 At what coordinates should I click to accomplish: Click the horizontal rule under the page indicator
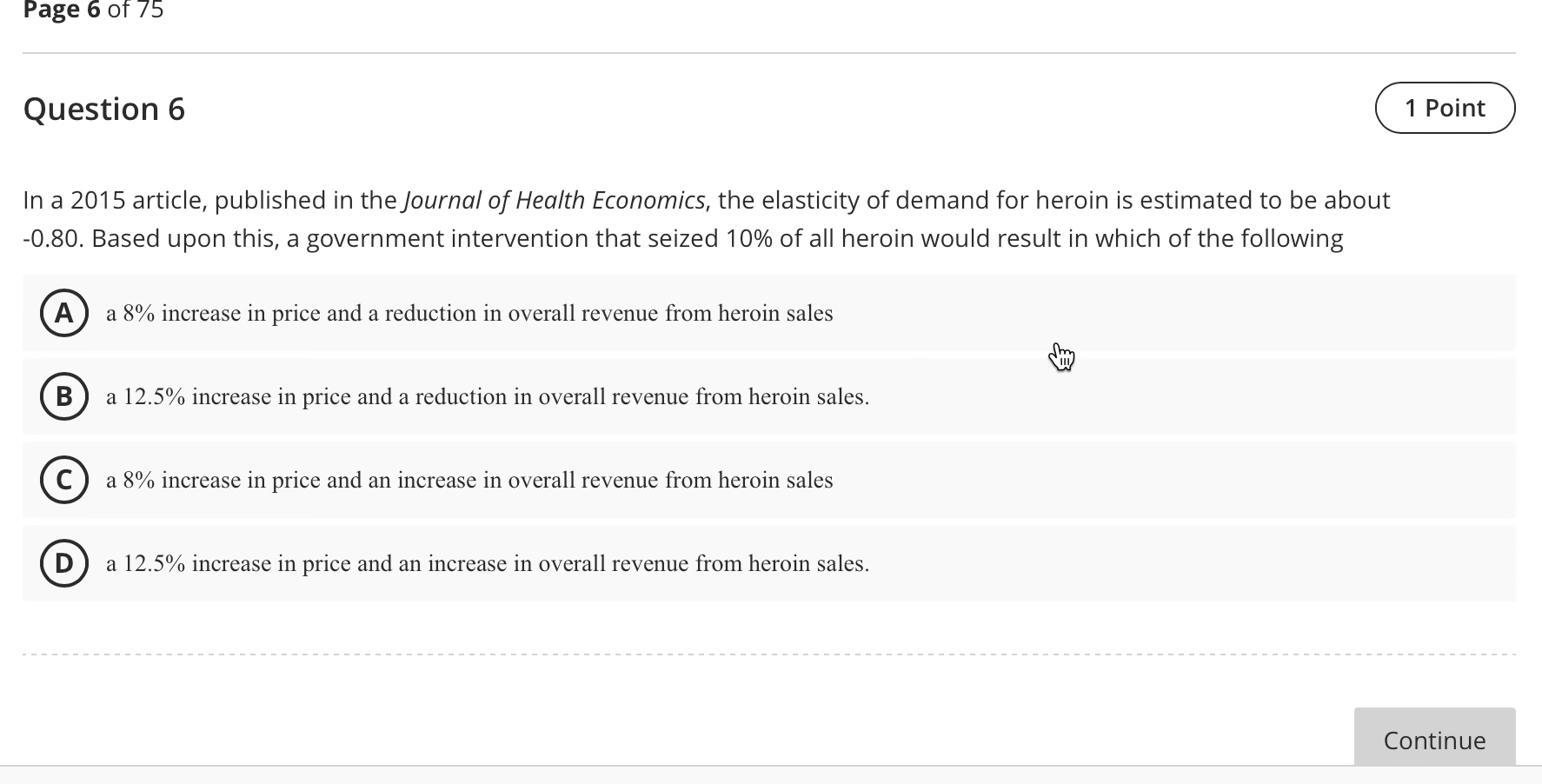point(770,54)
